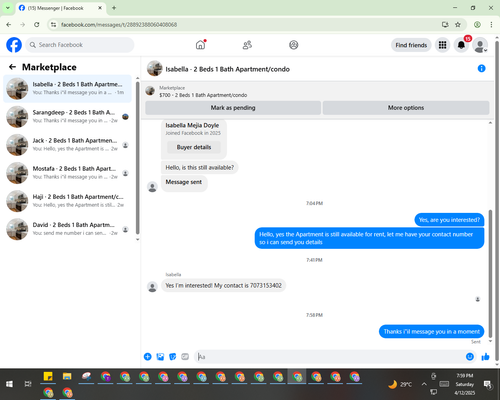Click the chat messages scrollbar
Screen dimensions: 500x400
point(490,273)
